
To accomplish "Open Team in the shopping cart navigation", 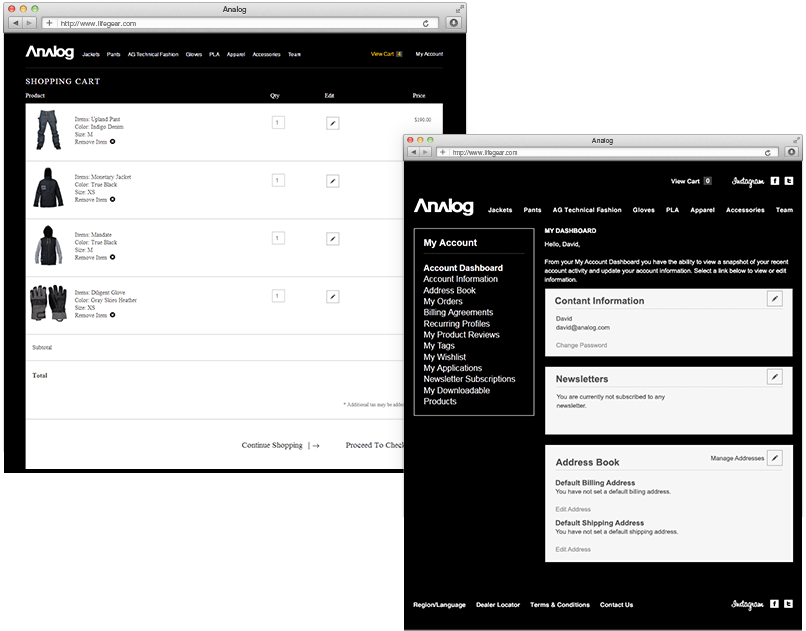I will pyautogui.click(x=295, y=54).
